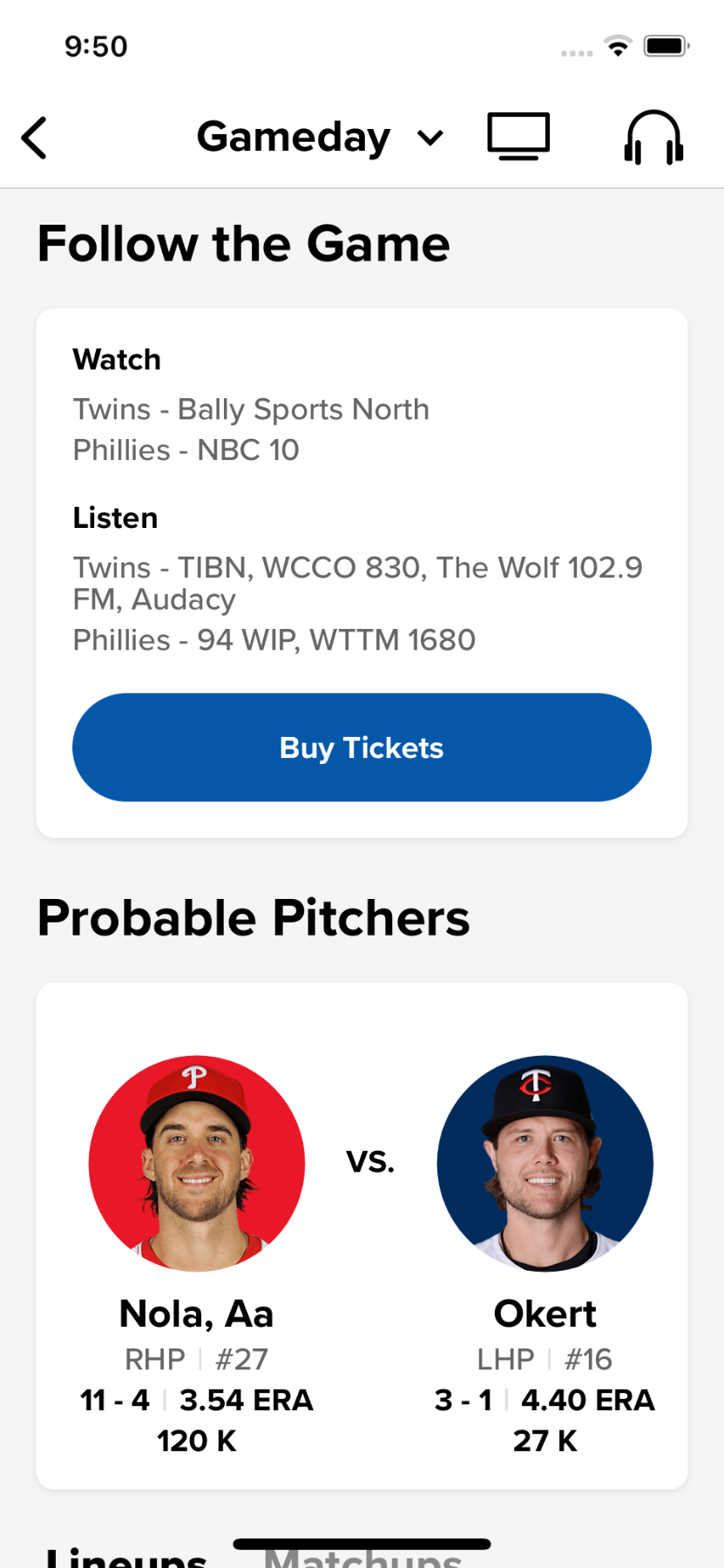Screen dimensions: 724x1568
Task: Open the TV watch options icon
Action: (518, 137)
